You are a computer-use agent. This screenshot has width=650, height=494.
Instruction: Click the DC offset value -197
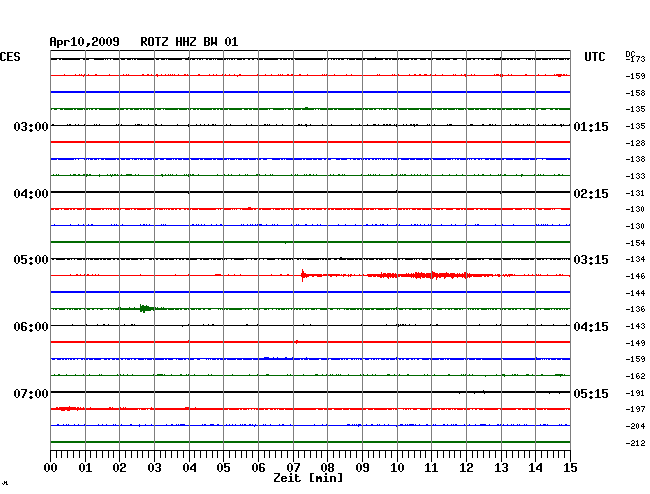(636, 409)
